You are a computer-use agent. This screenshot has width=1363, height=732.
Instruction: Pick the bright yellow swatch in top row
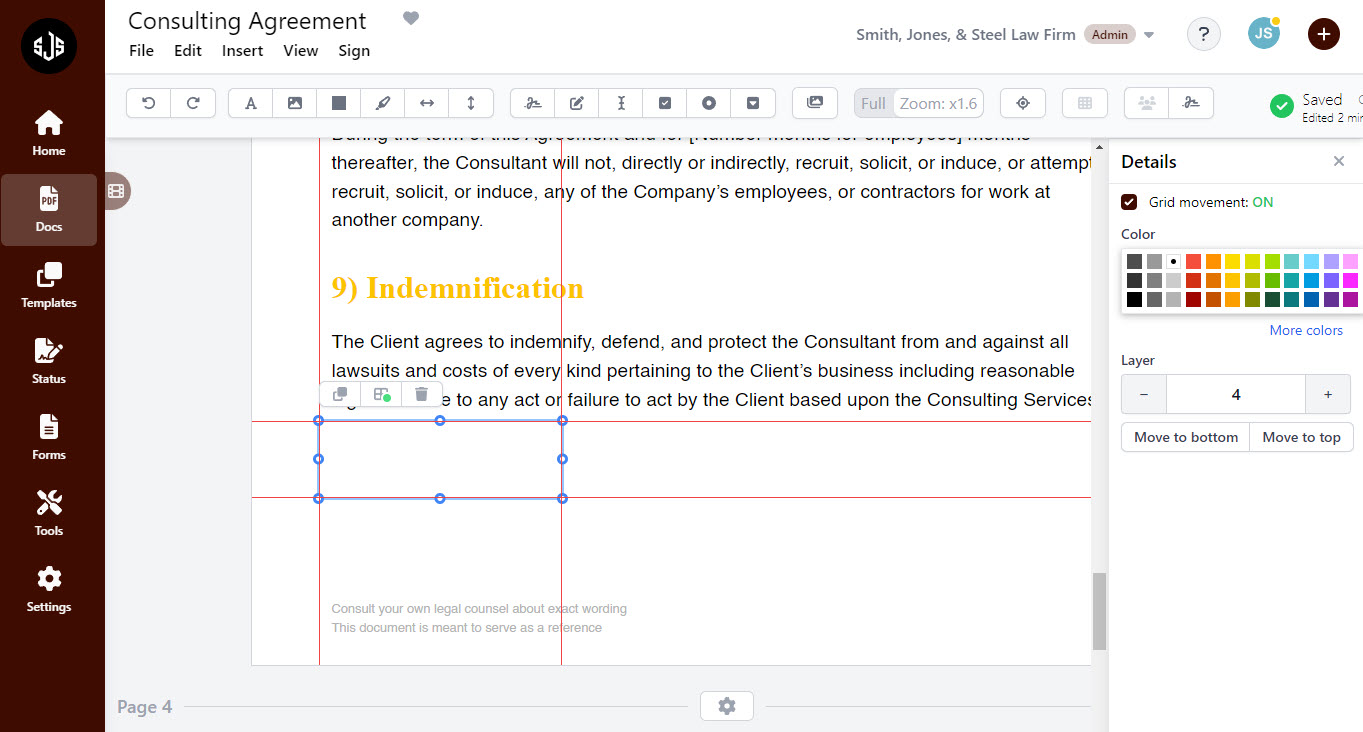[1232, 261]
